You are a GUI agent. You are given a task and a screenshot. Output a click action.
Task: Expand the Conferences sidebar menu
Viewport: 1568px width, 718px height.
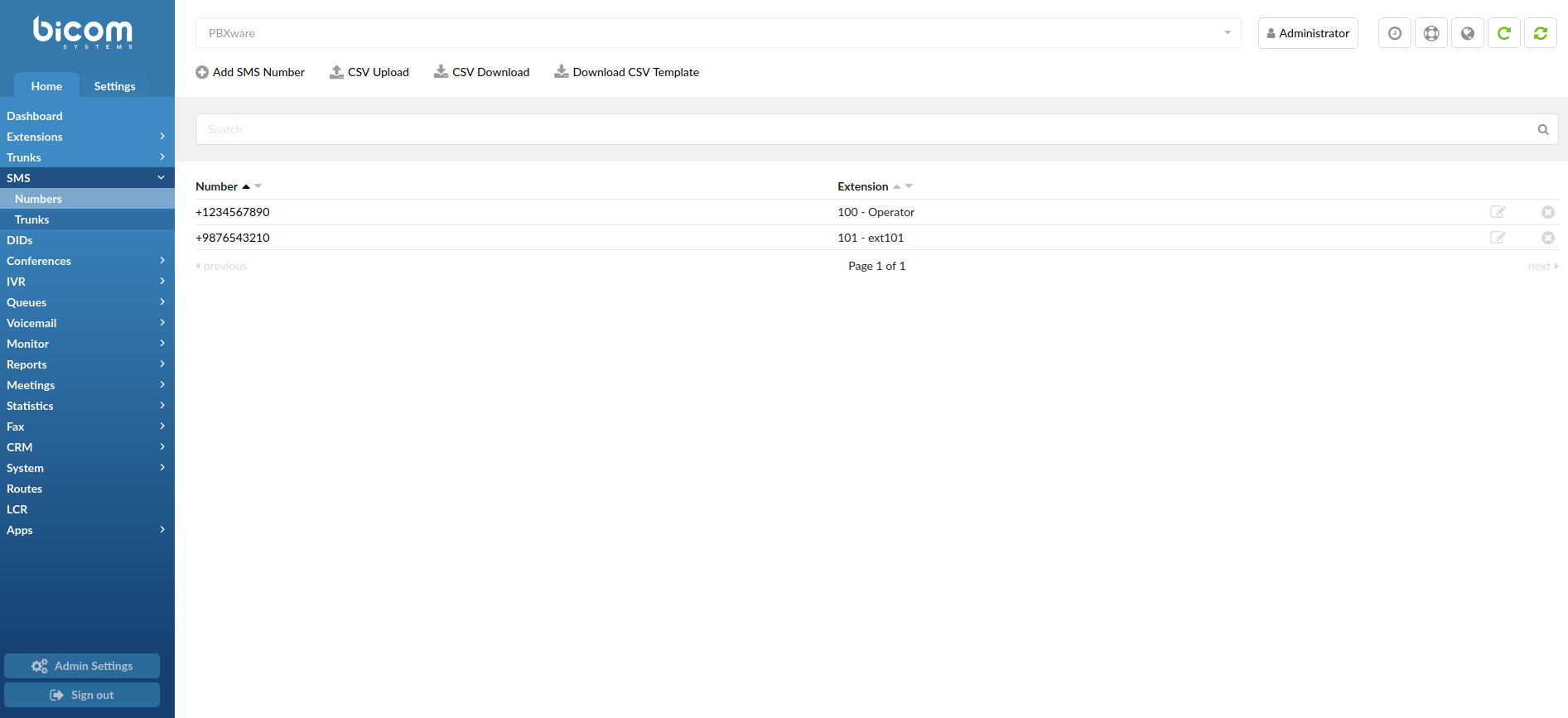87,261
